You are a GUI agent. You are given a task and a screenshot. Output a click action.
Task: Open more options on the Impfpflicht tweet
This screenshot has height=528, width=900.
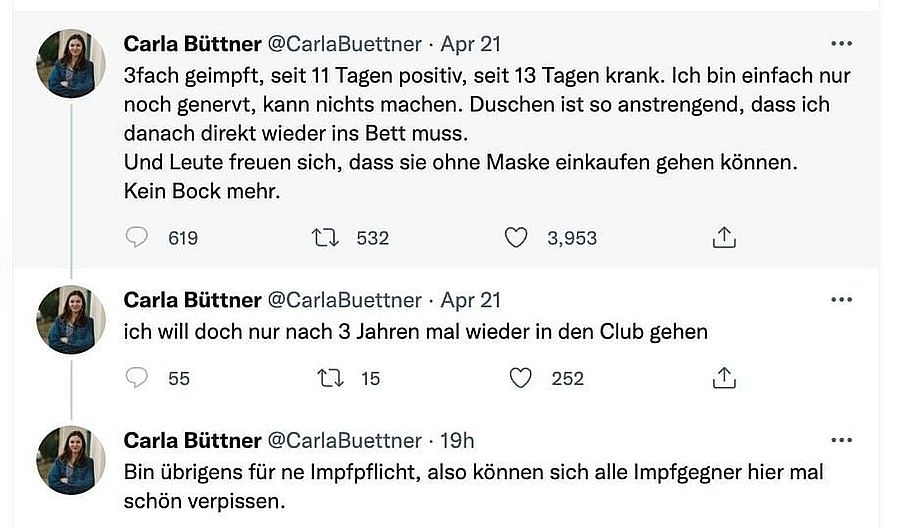coord(841,440)
